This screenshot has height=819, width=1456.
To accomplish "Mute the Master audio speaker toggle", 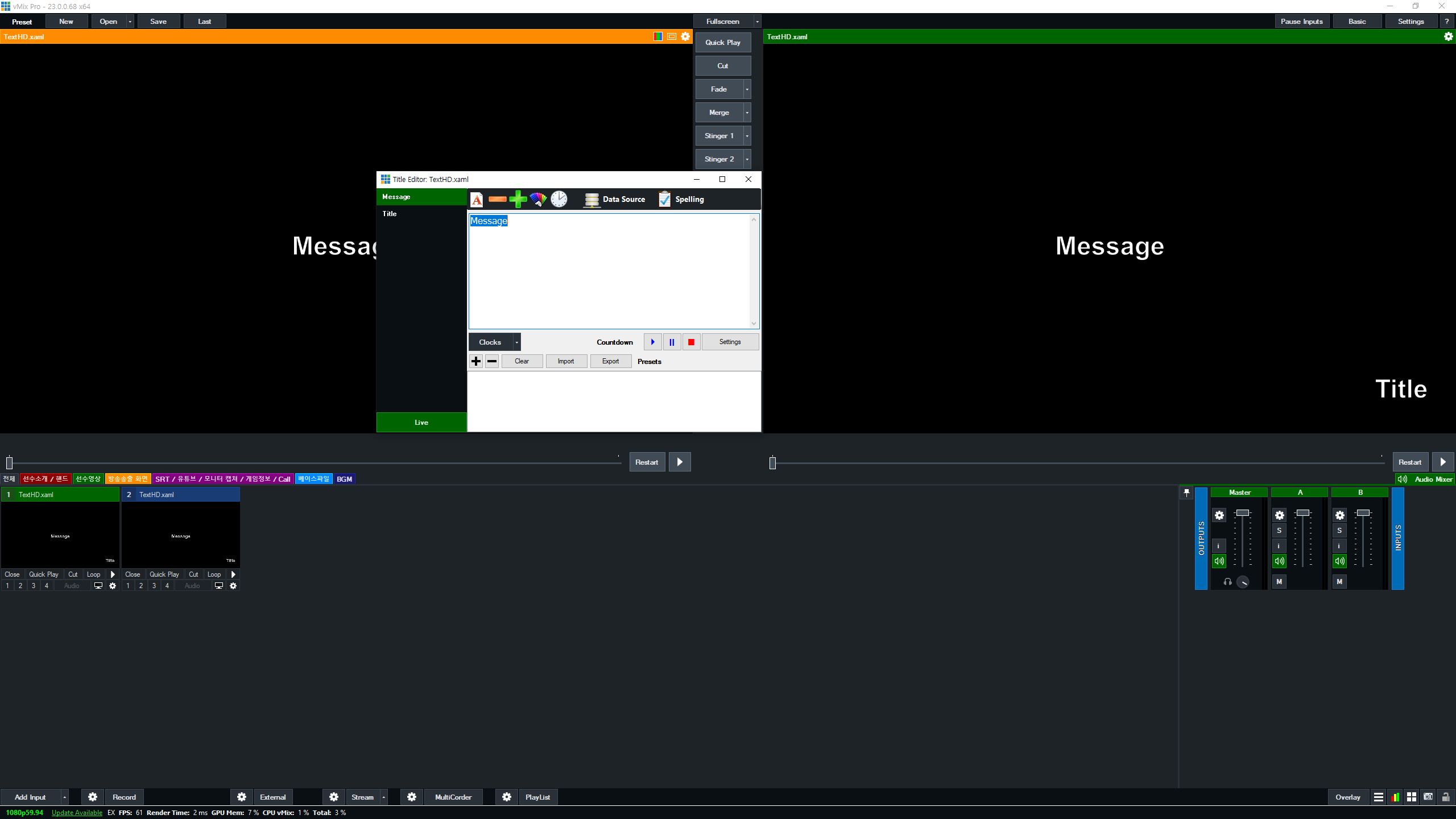I will coord(1219,561).
